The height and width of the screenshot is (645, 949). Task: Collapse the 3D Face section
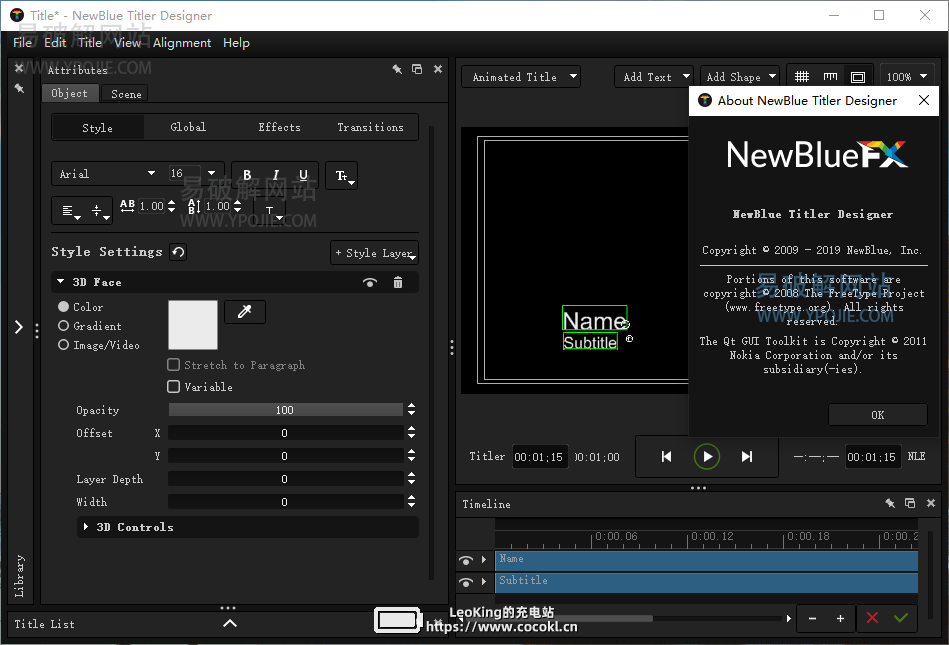click(x=61, y=281)
